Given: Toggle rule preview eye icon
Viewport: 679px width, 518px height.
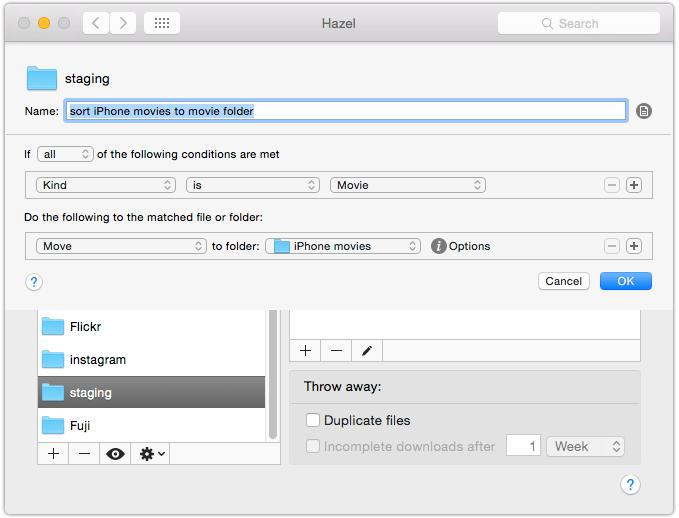Looking at the screenshot, I should 115,453.
